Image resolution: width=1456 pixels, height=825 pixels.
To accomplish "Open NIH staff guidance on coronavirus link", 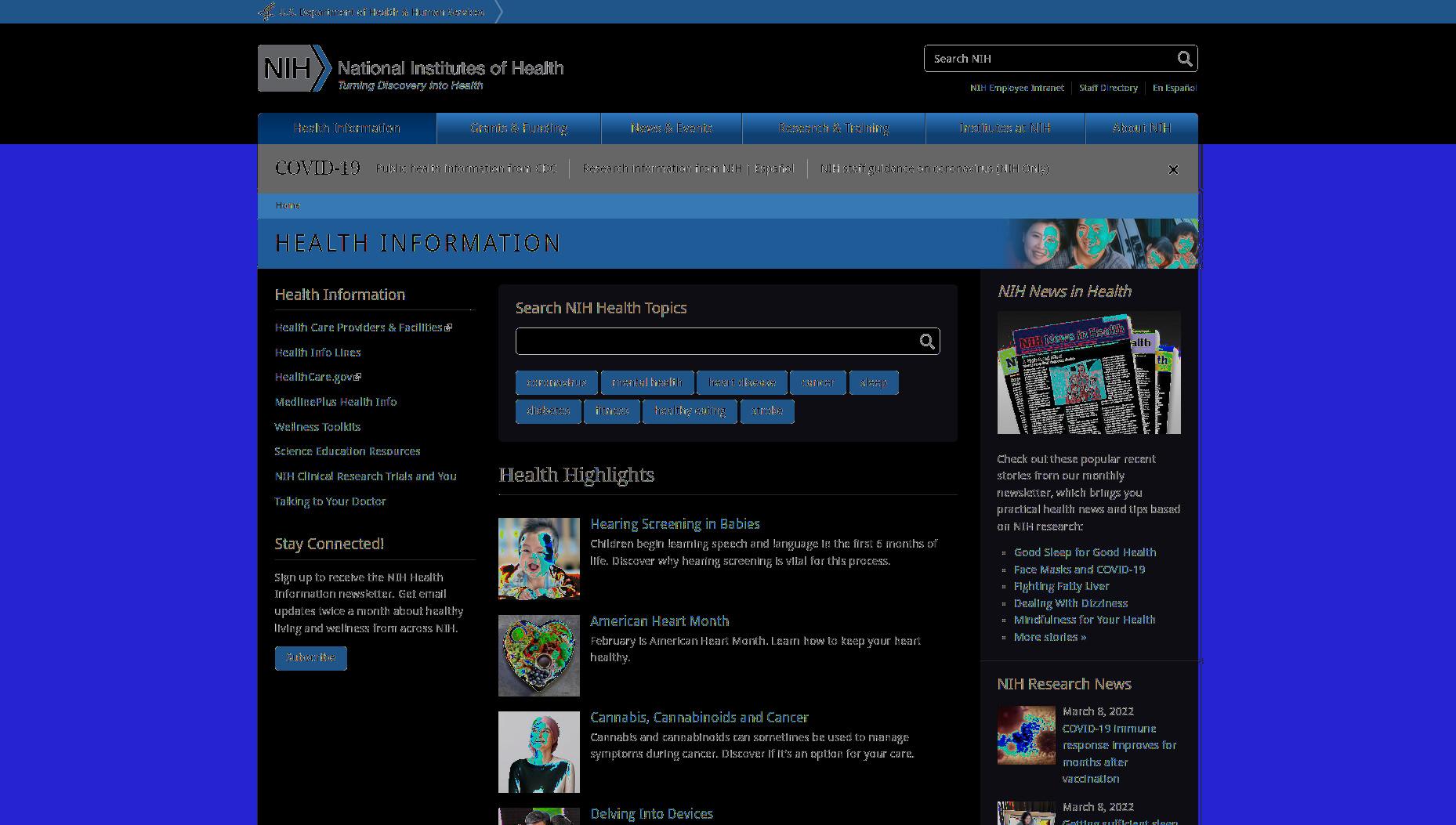I will (x=935, y=168).
